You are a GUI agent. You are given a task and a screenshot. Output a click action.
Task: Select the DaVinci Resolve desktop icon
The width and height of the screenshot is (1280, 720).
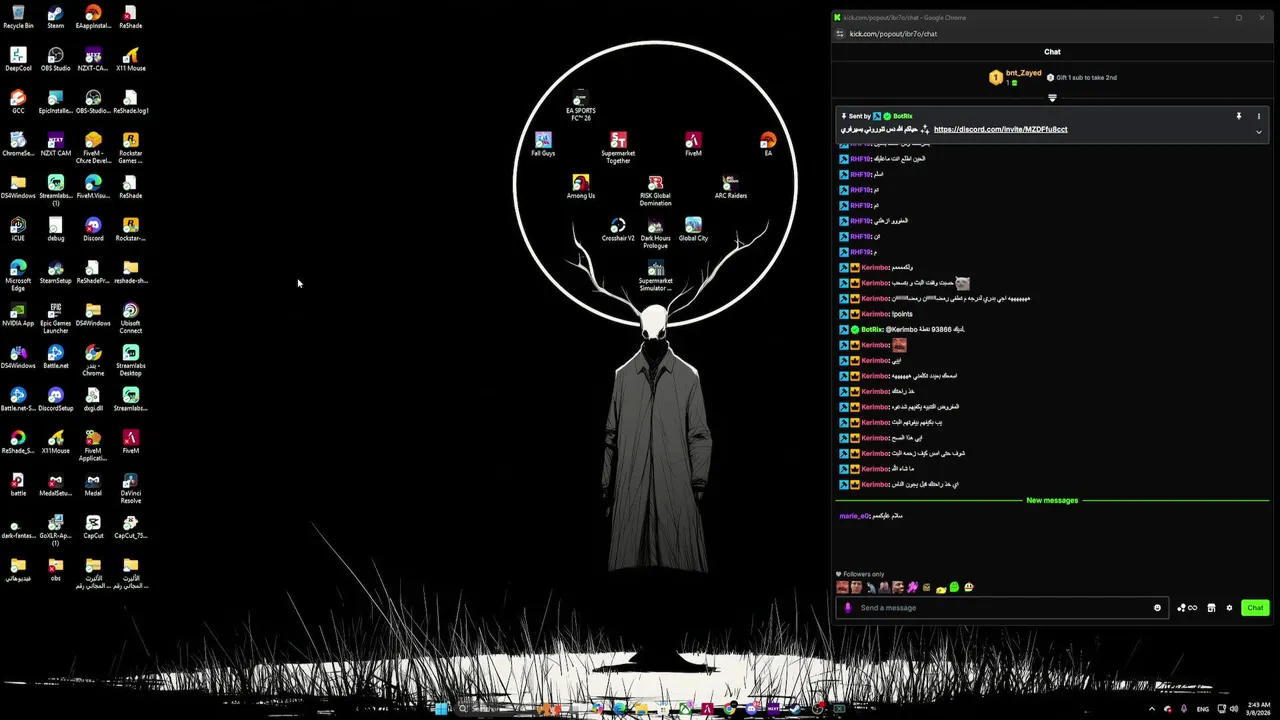(x=130, y=487)
